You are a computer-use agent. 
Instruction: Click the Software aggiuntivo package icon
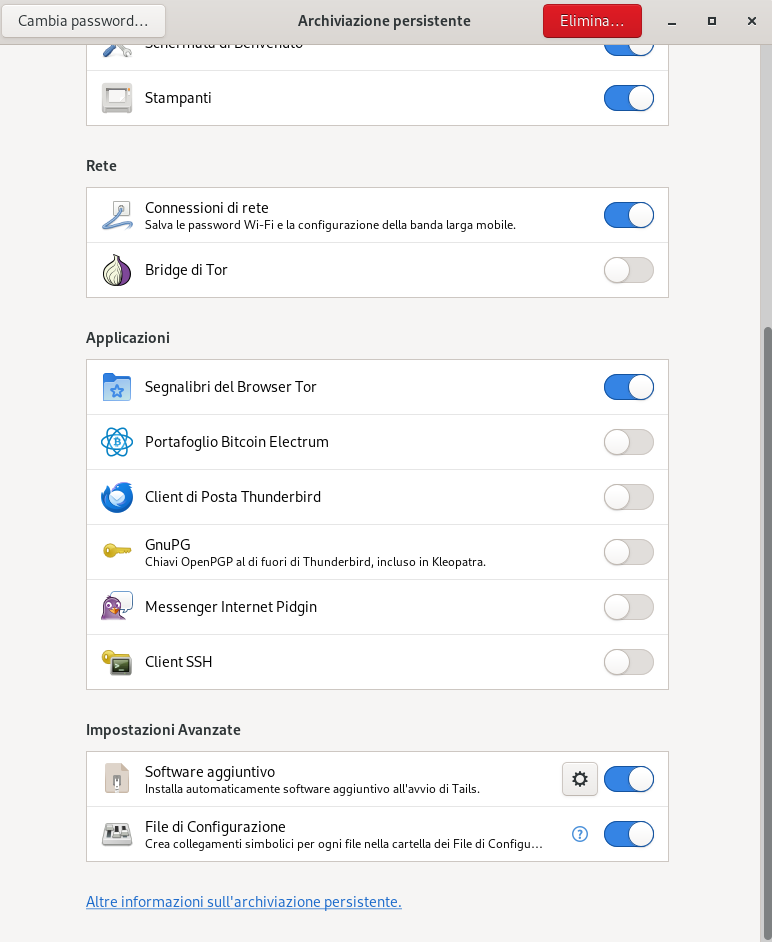point(117,779)
